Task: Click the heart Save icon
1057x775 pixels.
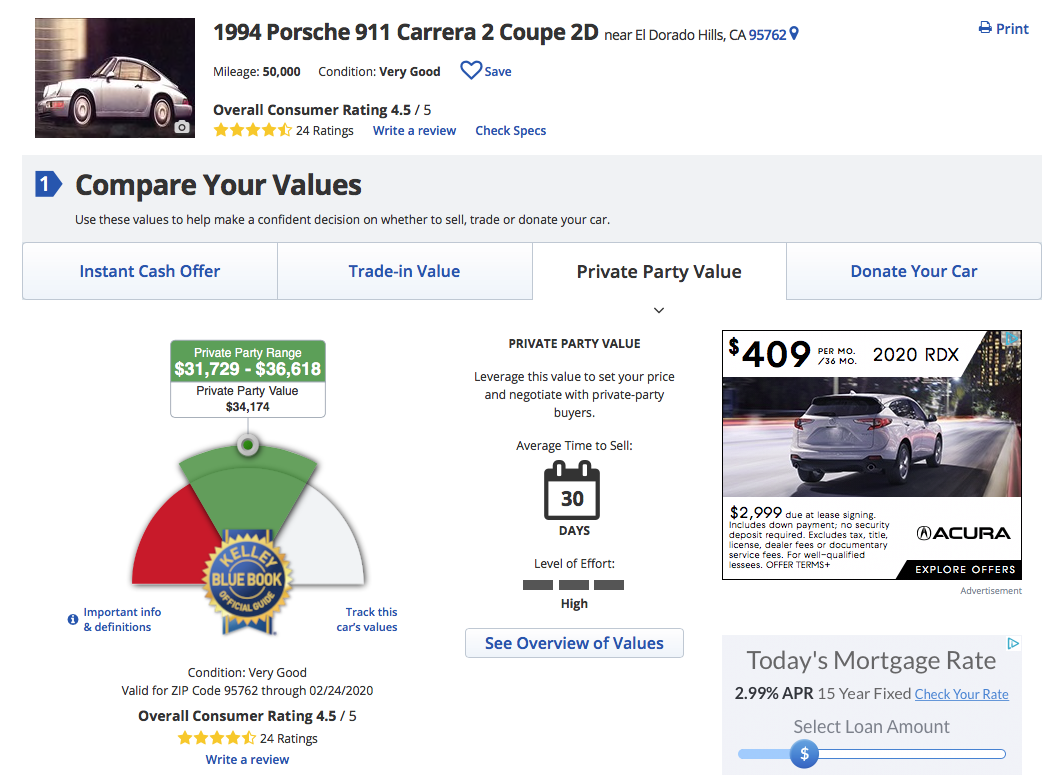Action: click(471, 71)
